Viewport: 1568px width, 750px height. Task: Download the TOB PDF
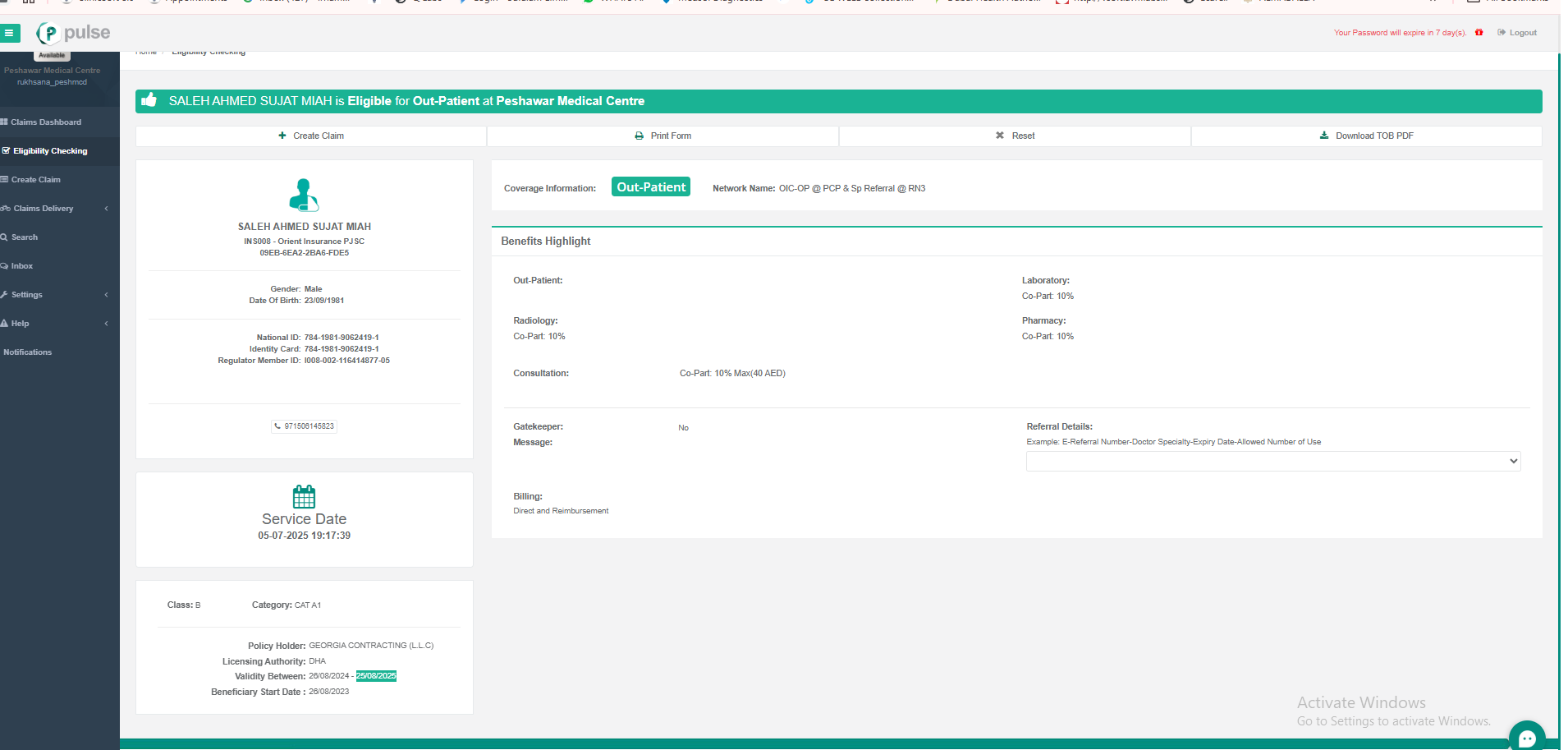pos(1366,136)
